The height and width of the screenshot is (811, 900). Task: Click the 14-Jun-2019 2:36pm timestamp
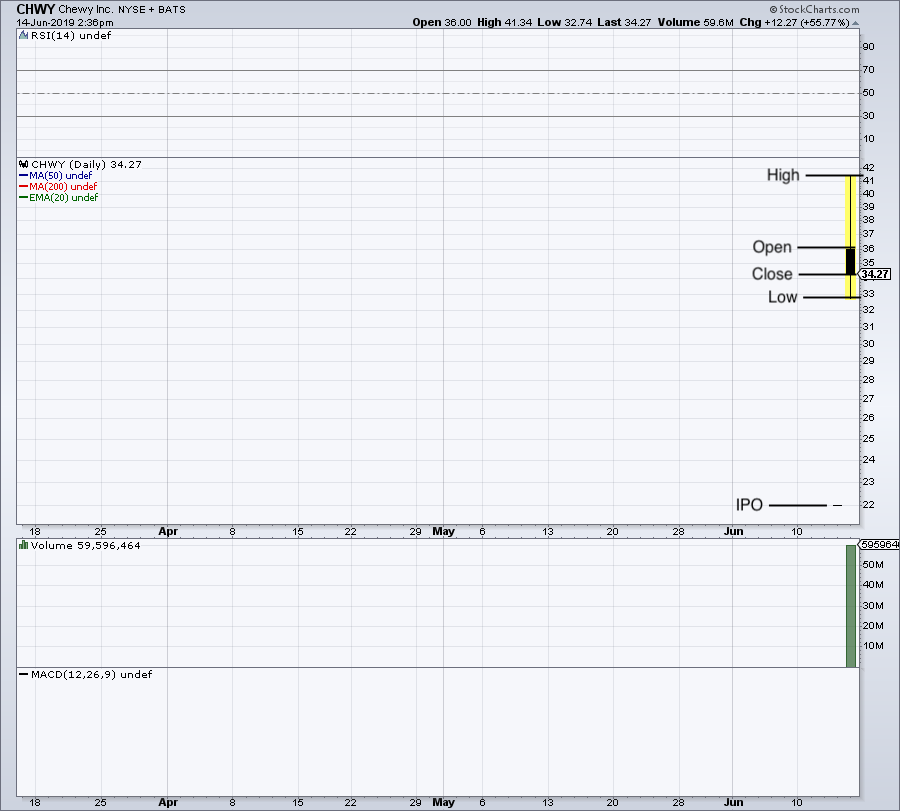pos(65,22)
